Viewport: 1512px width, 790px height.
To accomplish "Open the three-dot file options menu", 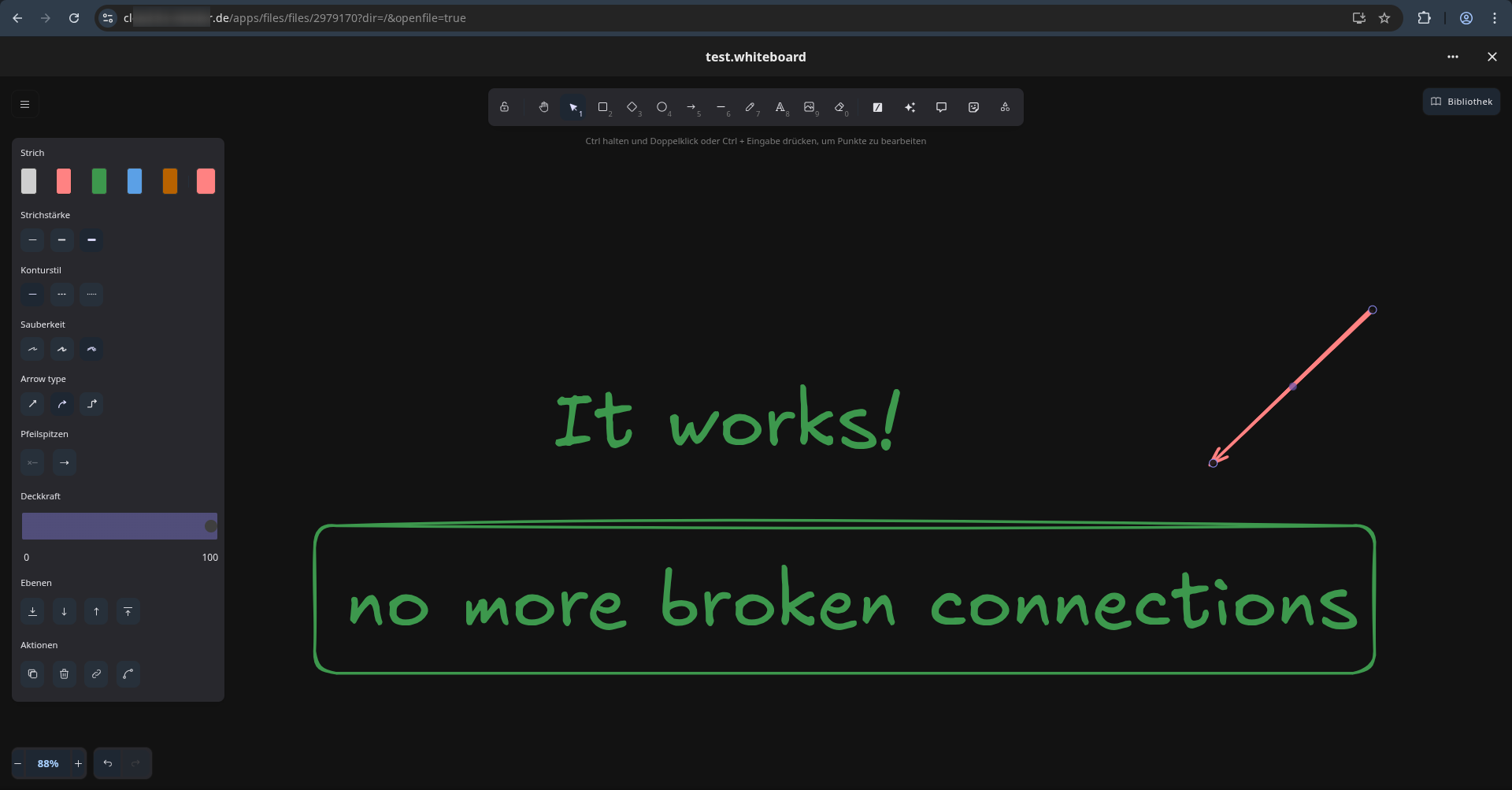I will pyautogui.click(x=1452, y=57).
